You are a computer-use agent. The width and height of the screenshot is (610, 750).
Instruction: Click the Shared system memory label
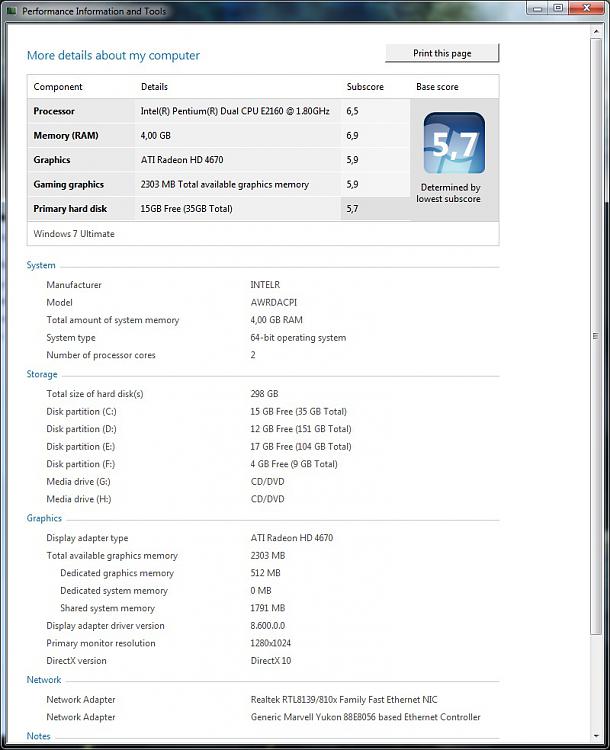point(108,608)
